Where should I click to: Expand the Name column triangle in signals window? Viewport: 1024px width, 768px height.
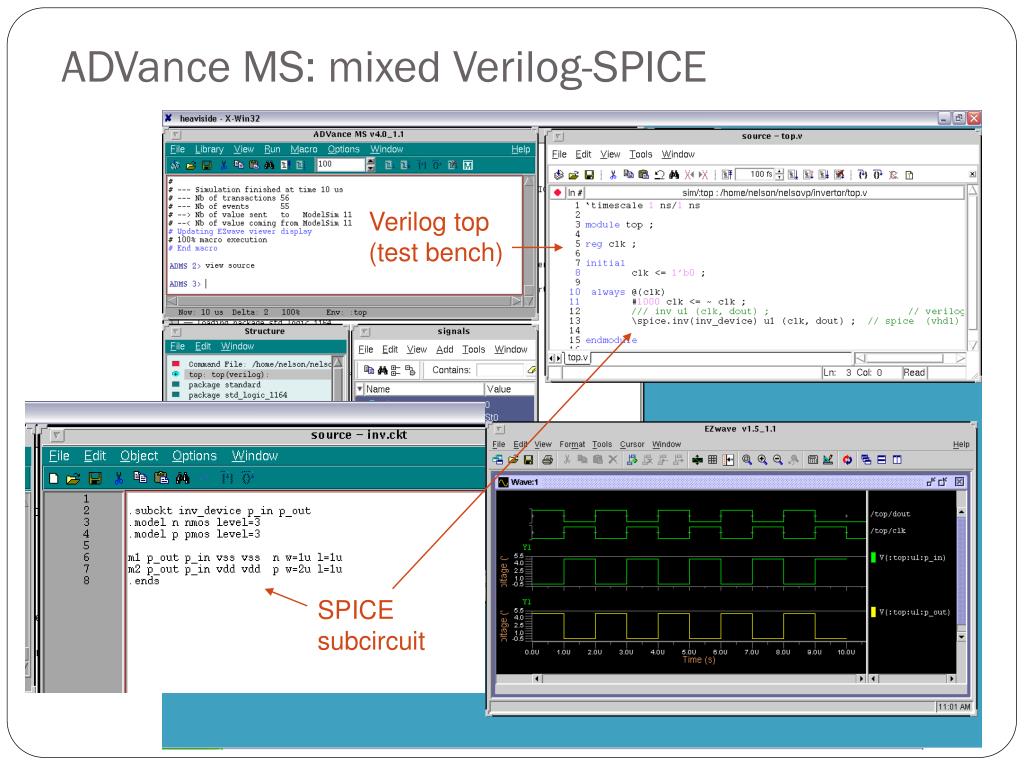(359, 389)
